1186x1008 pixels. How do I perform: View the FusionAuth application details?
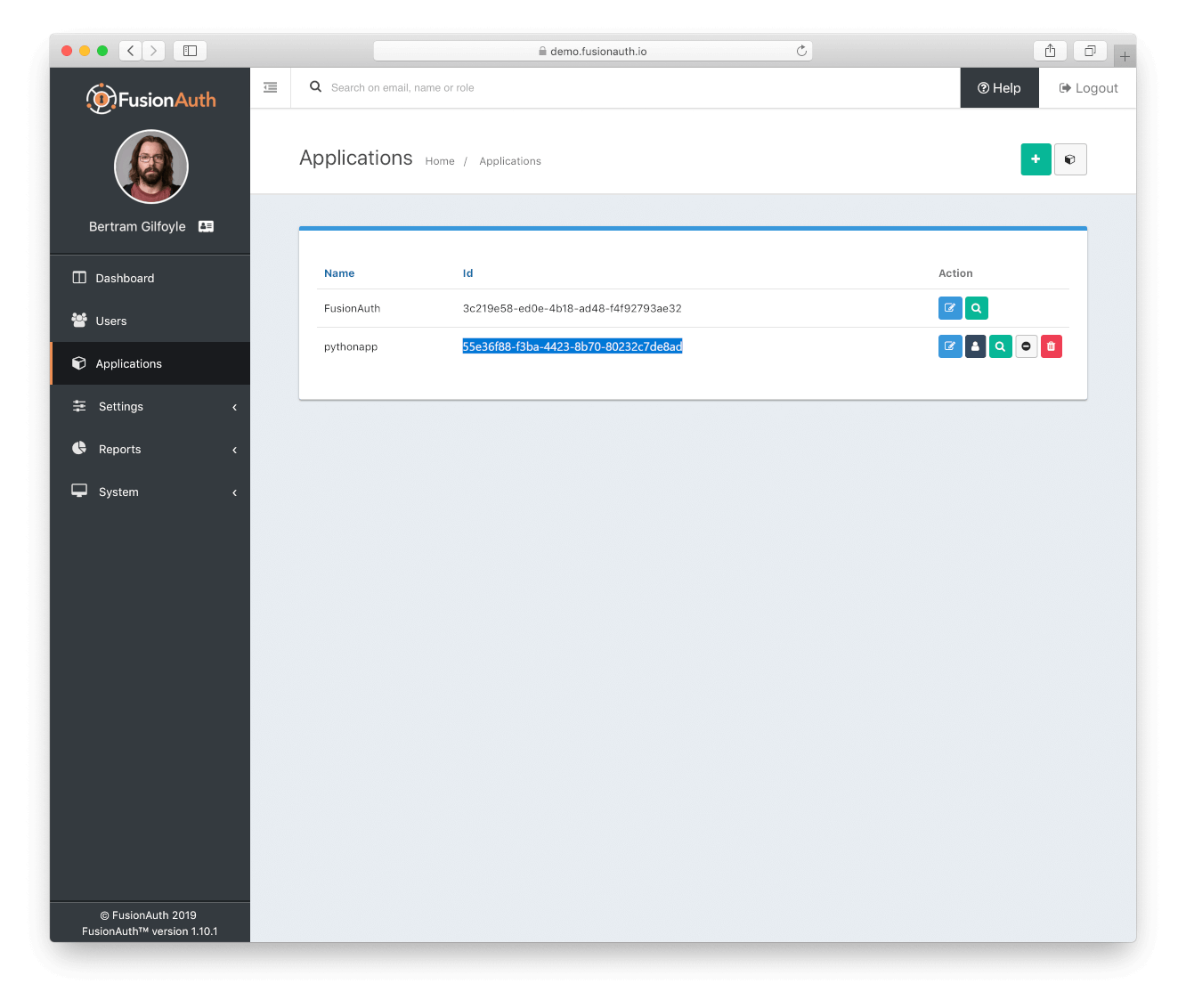point(977,308)
